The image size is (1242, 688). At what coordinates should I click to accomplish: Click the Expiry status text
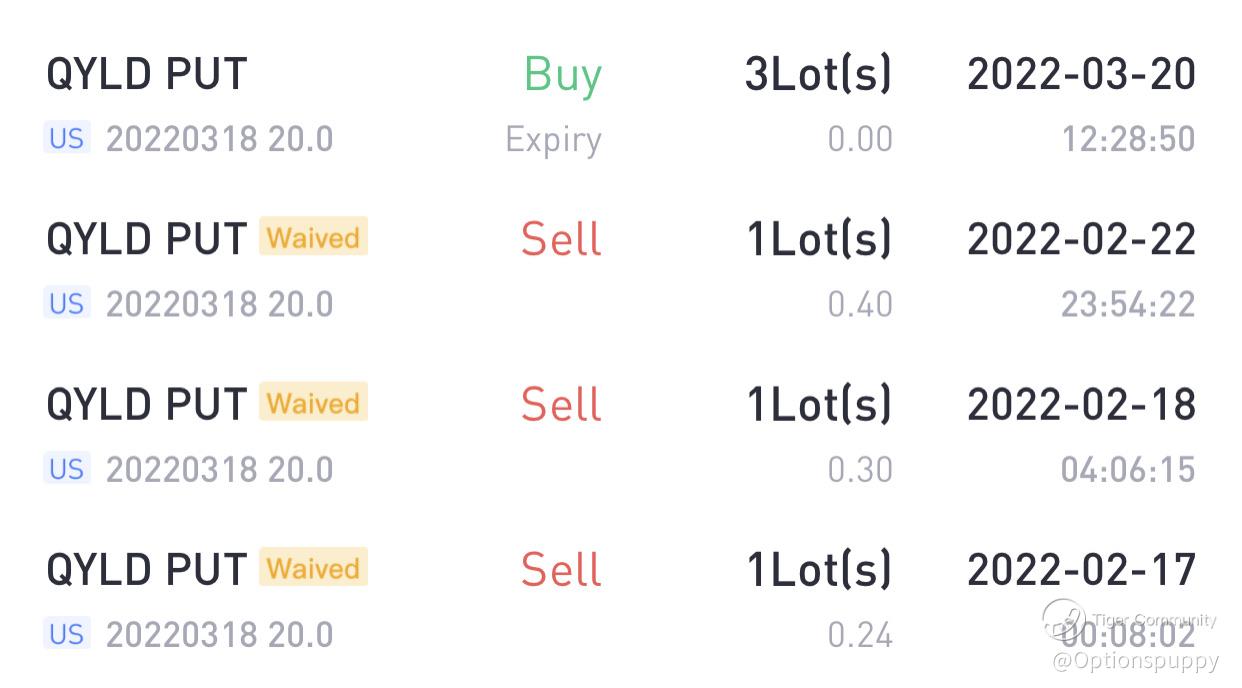point(553,140)
